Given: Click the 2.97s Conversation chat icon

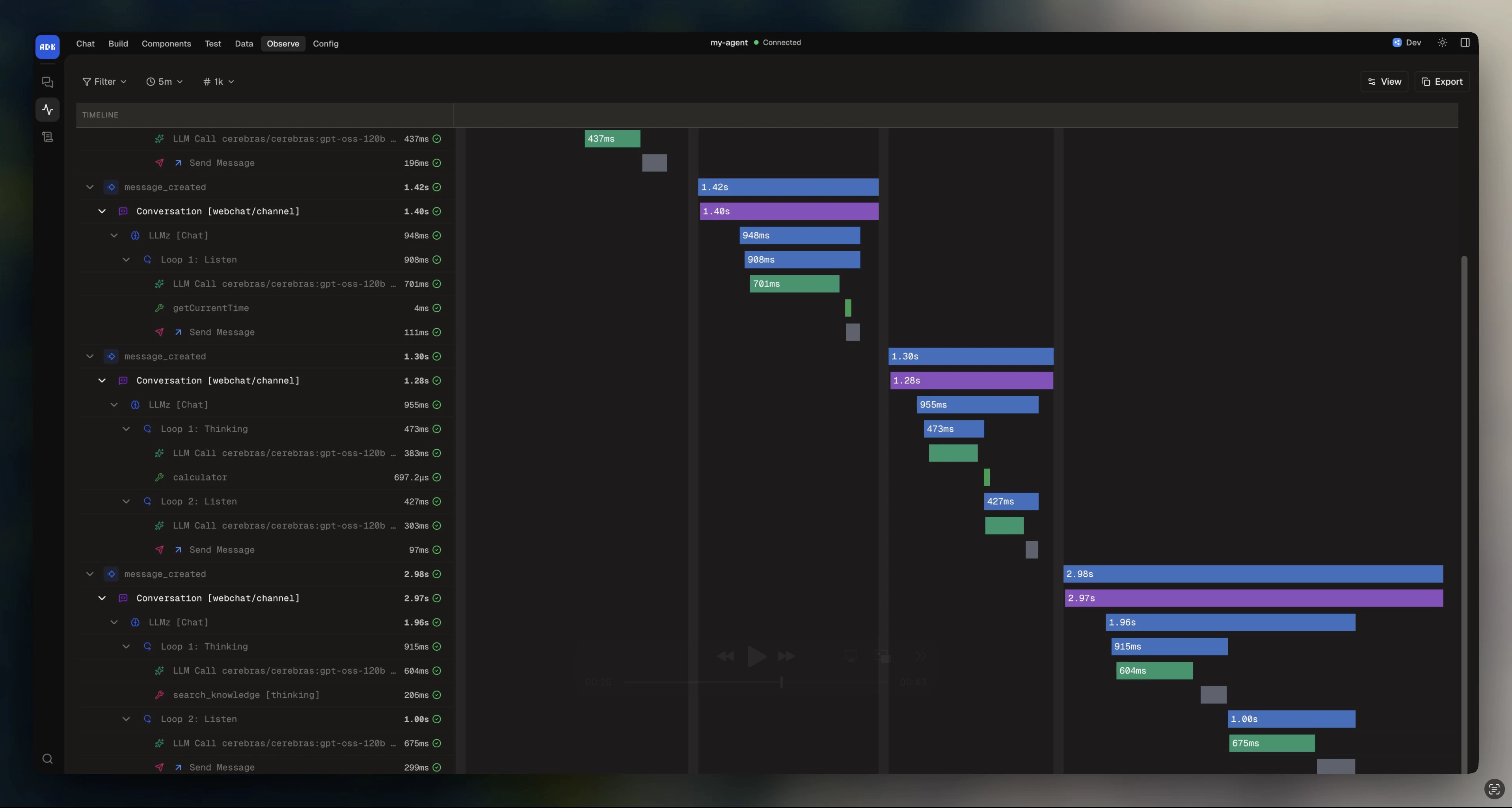Looking at the screenshot, I should coord(123,598).
